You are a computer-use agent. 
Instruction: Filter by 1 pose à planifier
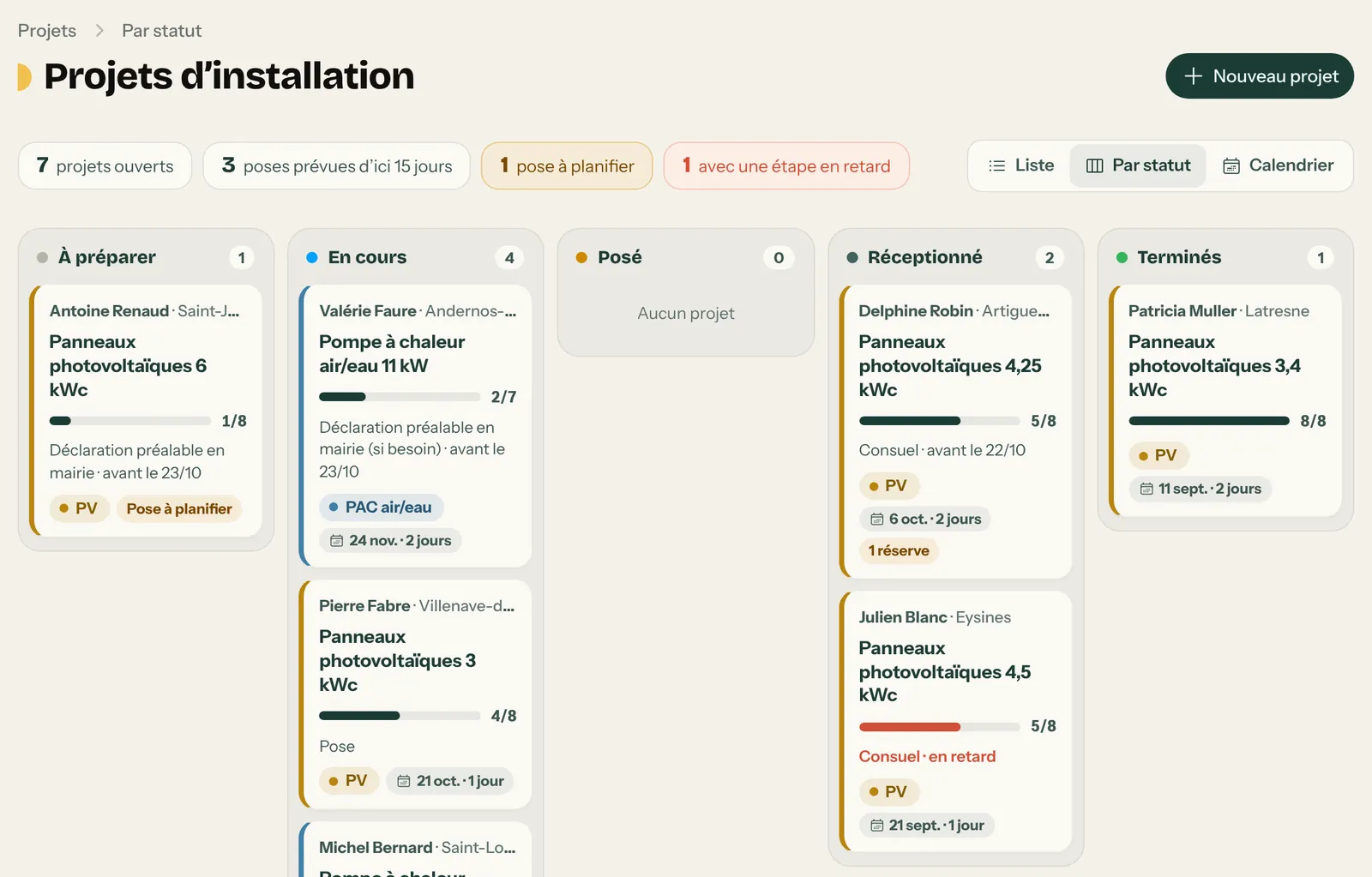[x=567, y=165]
